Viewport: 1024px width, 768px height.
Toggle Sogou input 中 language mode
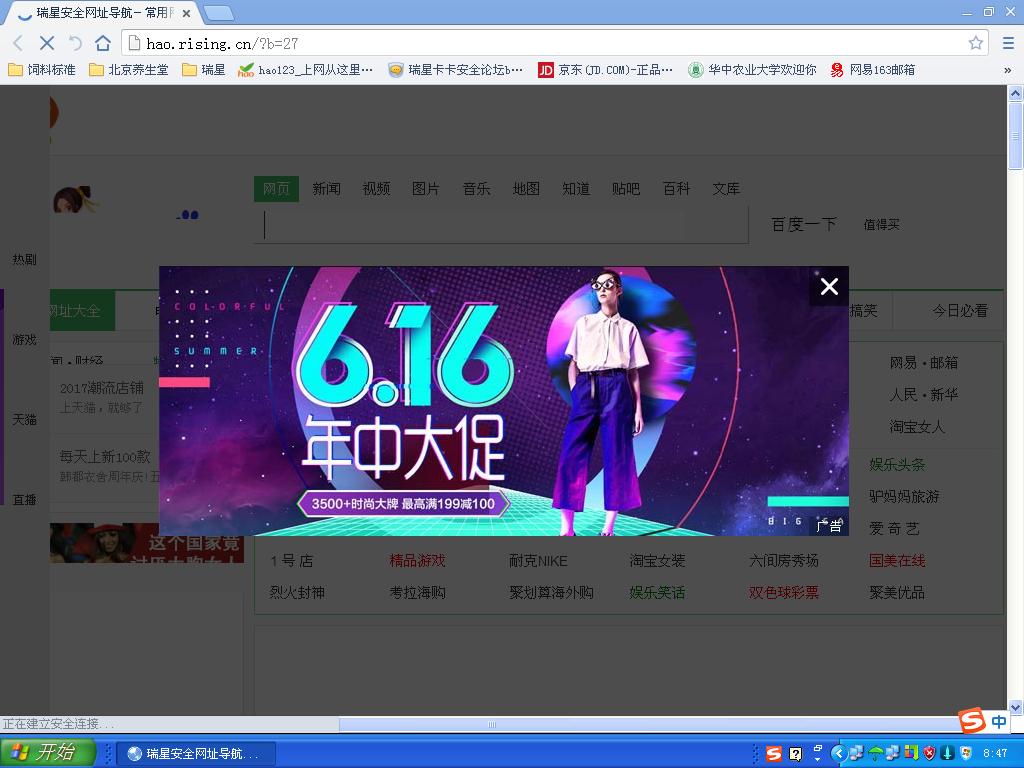point(999,722)
